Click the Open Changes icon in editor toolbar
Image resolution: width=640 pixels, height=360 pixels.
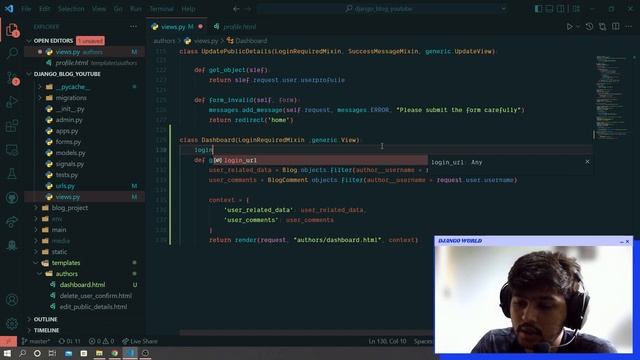pyautogui.click(x=602, y=27)
